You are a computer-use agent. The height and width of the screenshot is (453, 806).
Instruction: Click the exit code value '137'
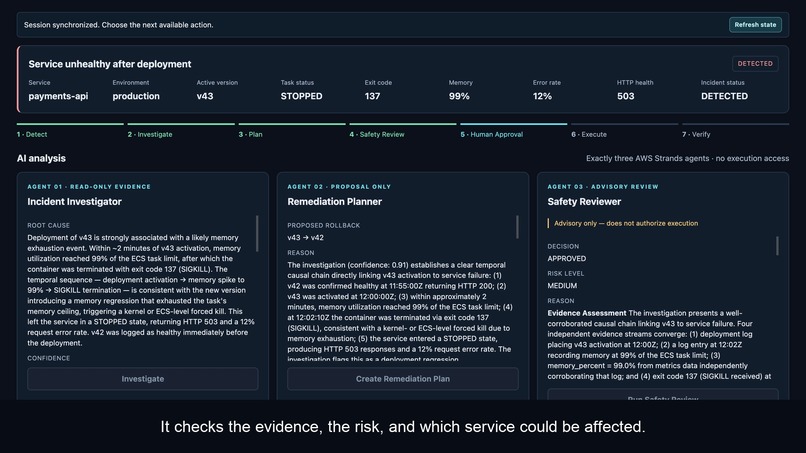tap(372, 96)
